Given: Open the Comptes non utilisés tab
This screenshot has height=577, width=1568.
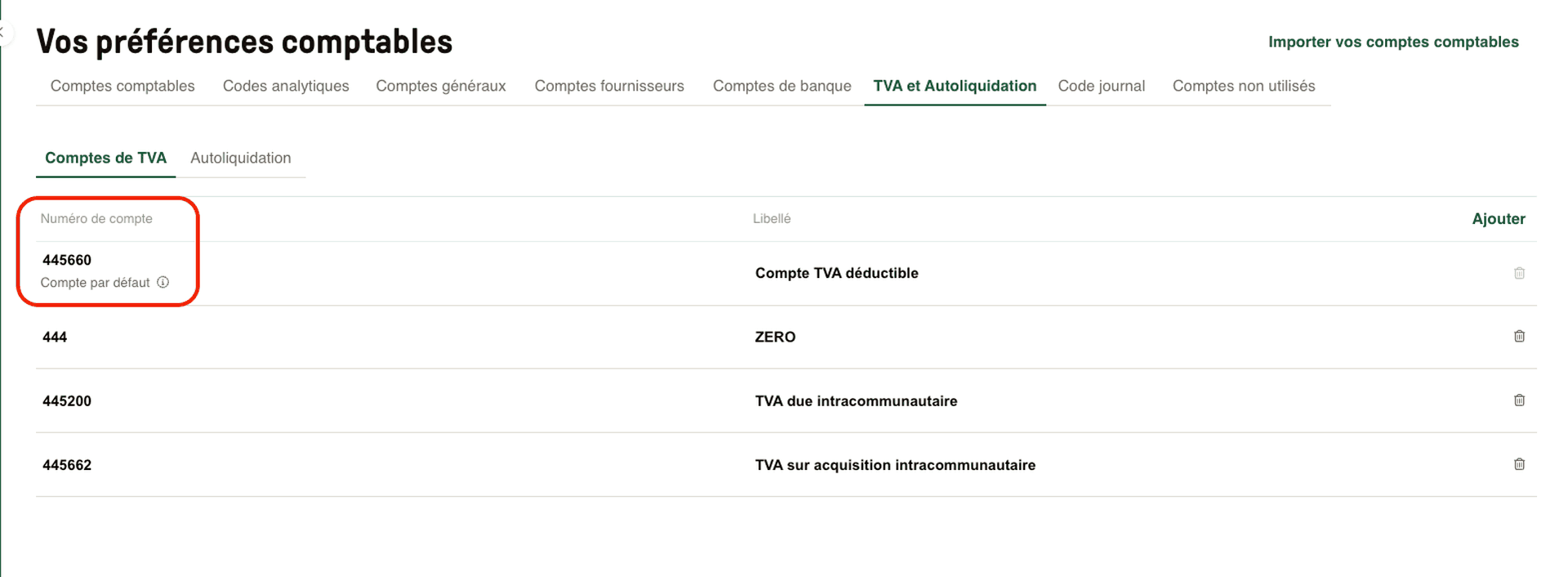Looking at the screenshot, I should click(1243, 86).
